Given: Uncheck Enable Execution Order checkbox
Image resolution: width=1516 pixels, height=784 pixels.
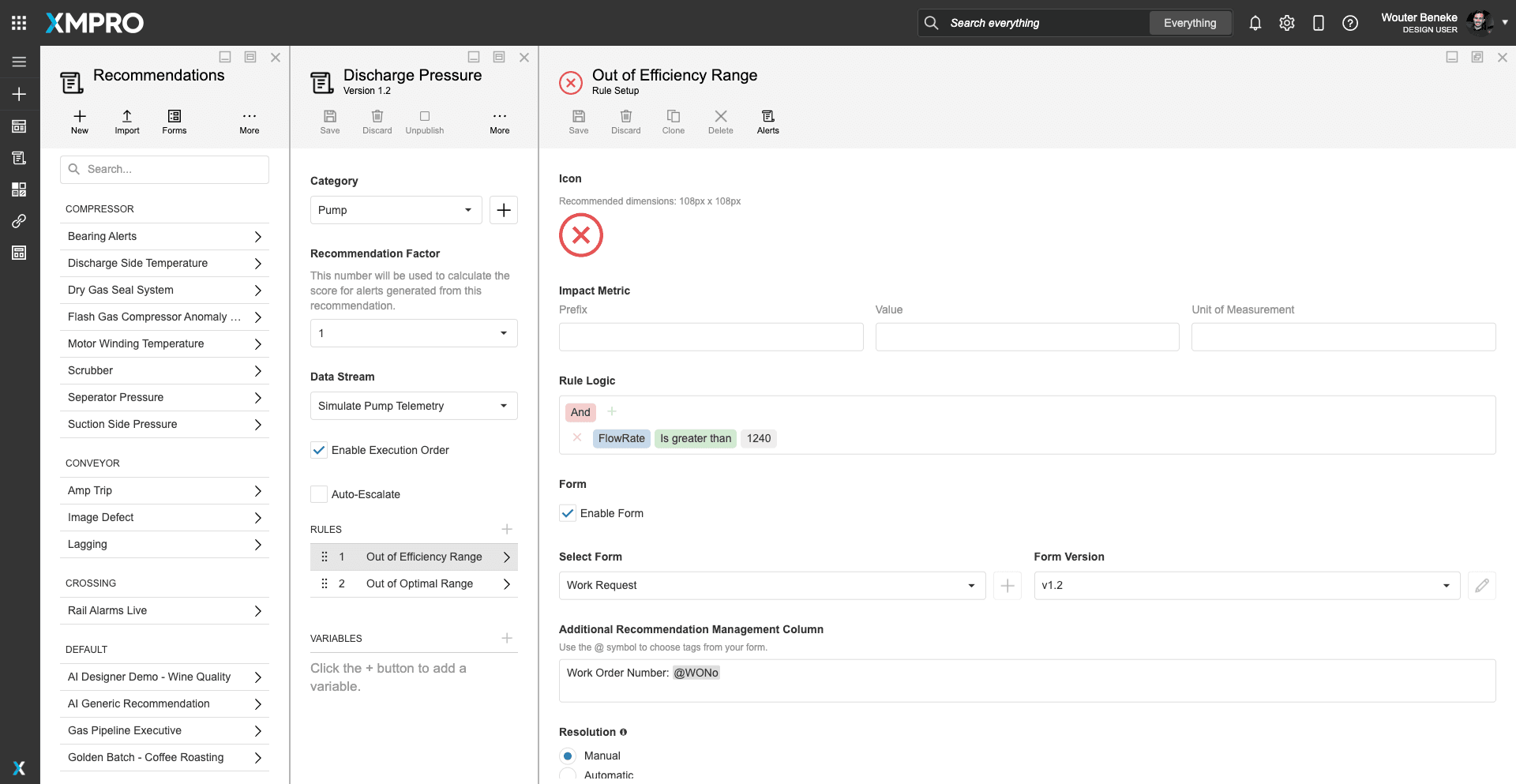Looking at the screenshot, I should pyautogui.click(x=319, y=450).
